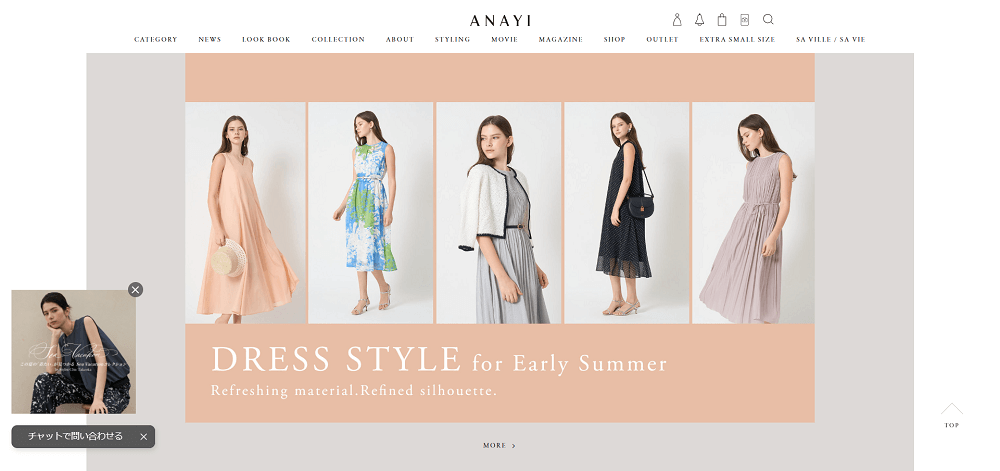
Task: Select the blue floral dress photo
Action: [x=371, y=213]
